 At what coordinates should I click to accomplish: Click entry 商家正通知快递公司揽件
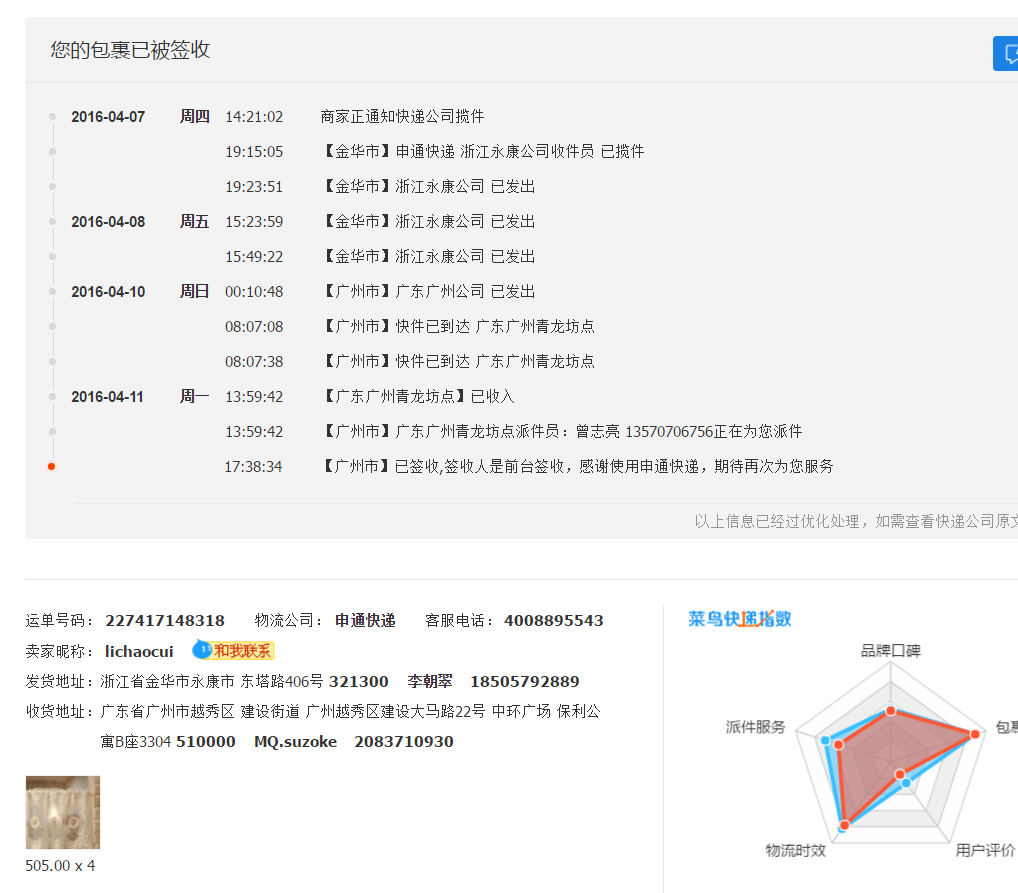(x=403, y=116)
